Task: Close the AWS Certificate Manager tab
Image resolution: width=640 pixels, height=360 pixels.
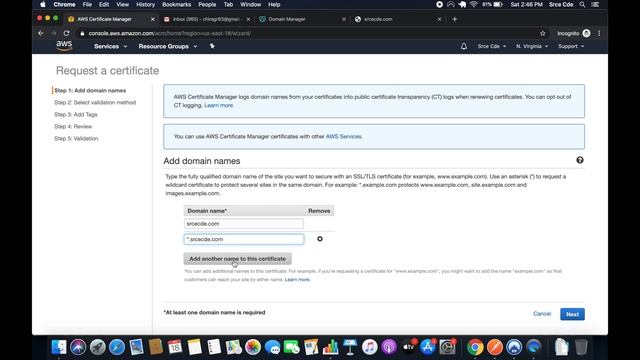Action: tap(153, 19)
